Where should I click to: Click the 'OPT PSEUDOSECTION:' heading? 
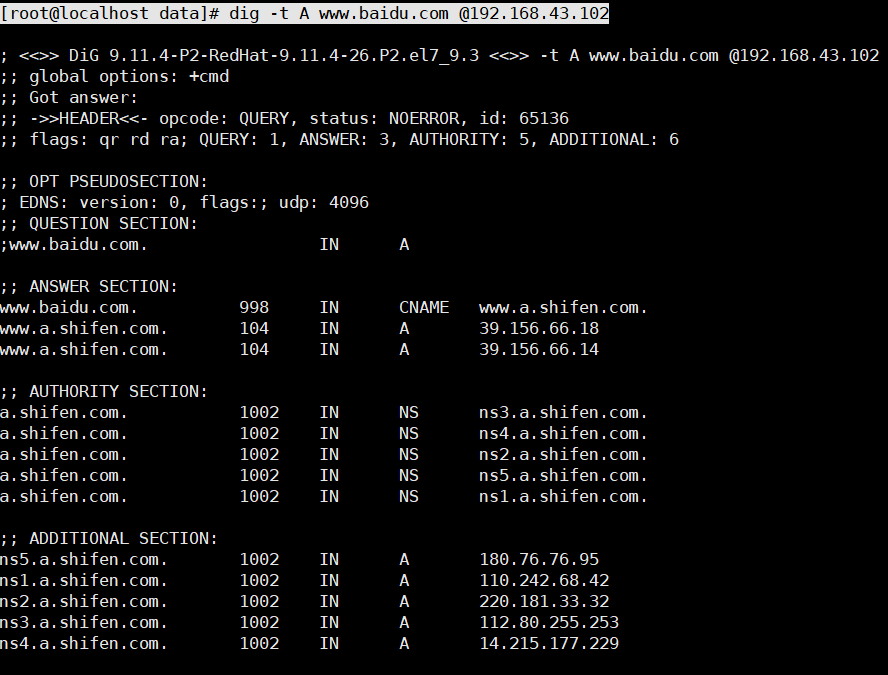coord(118,181)
